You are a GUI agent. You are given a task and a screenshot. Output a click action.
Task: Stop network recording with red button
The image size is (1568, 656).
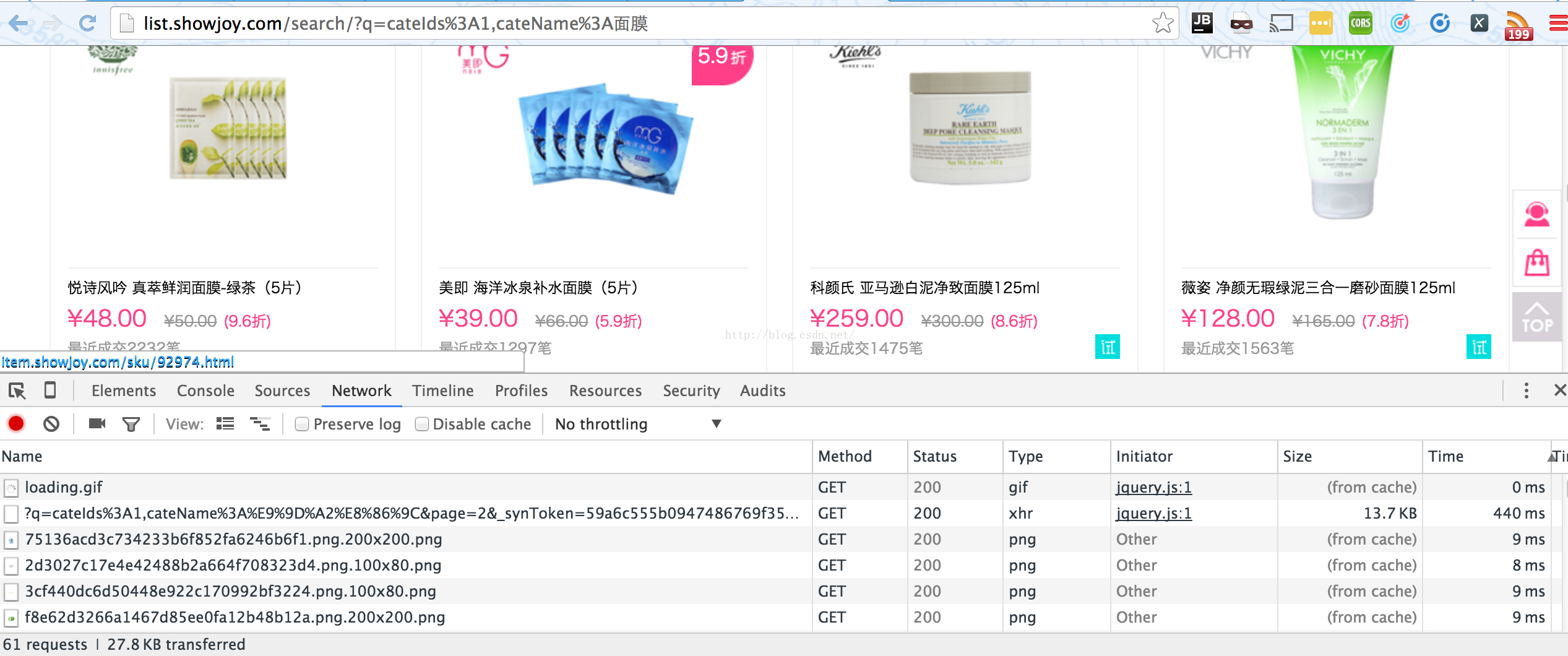tap(16, 424)
